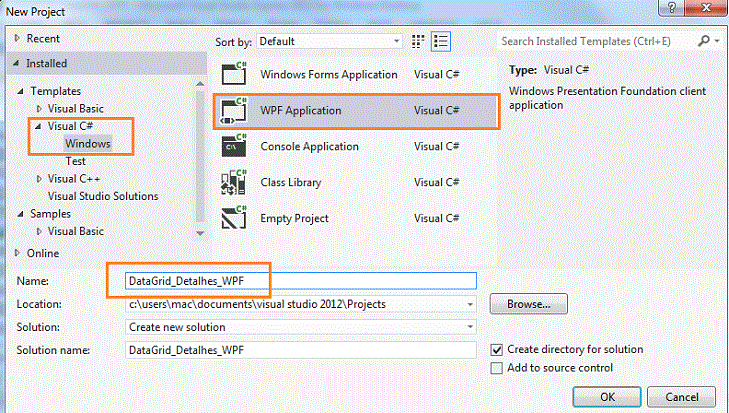The height and width of the screenshot is (413, 729).
Task: Click the search magnifier icon
Action: click(x=704, y=41)
